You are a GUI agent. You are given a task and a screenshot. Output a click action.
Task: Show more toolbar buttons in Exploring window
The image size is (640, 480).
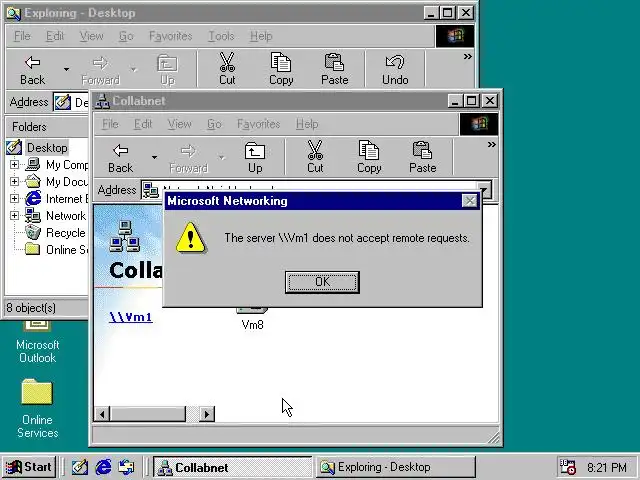(468, 56)
